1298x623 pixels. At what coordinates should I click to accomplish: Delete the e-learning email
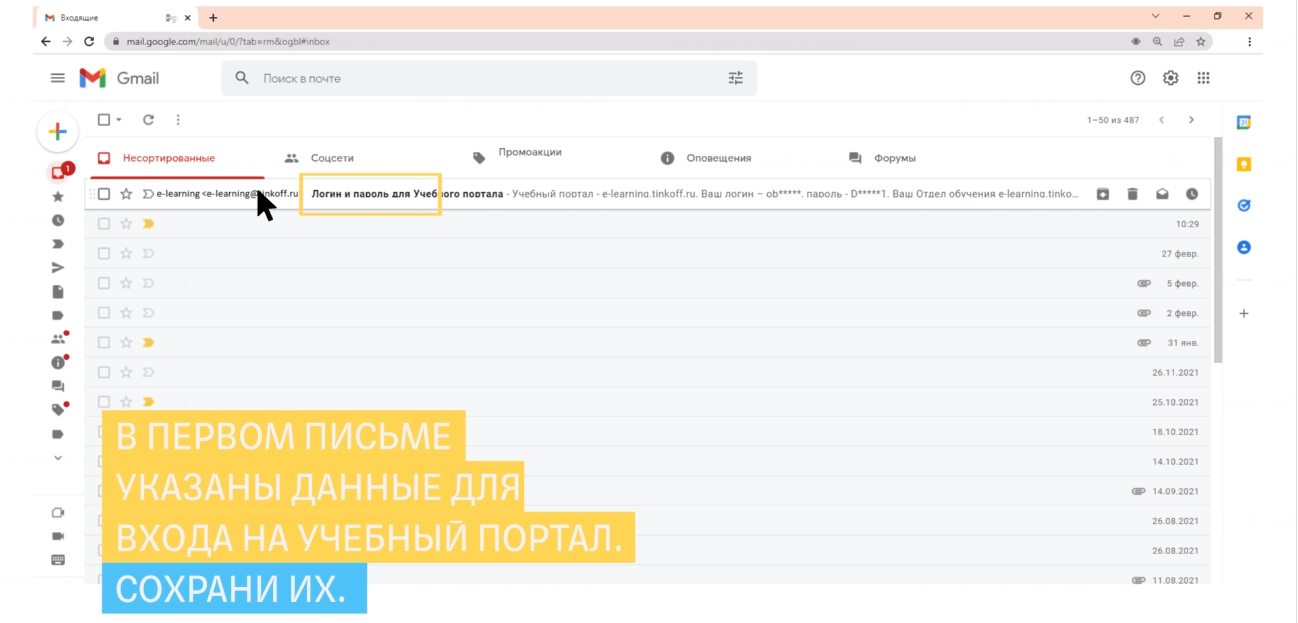(x=1131, y=193)
